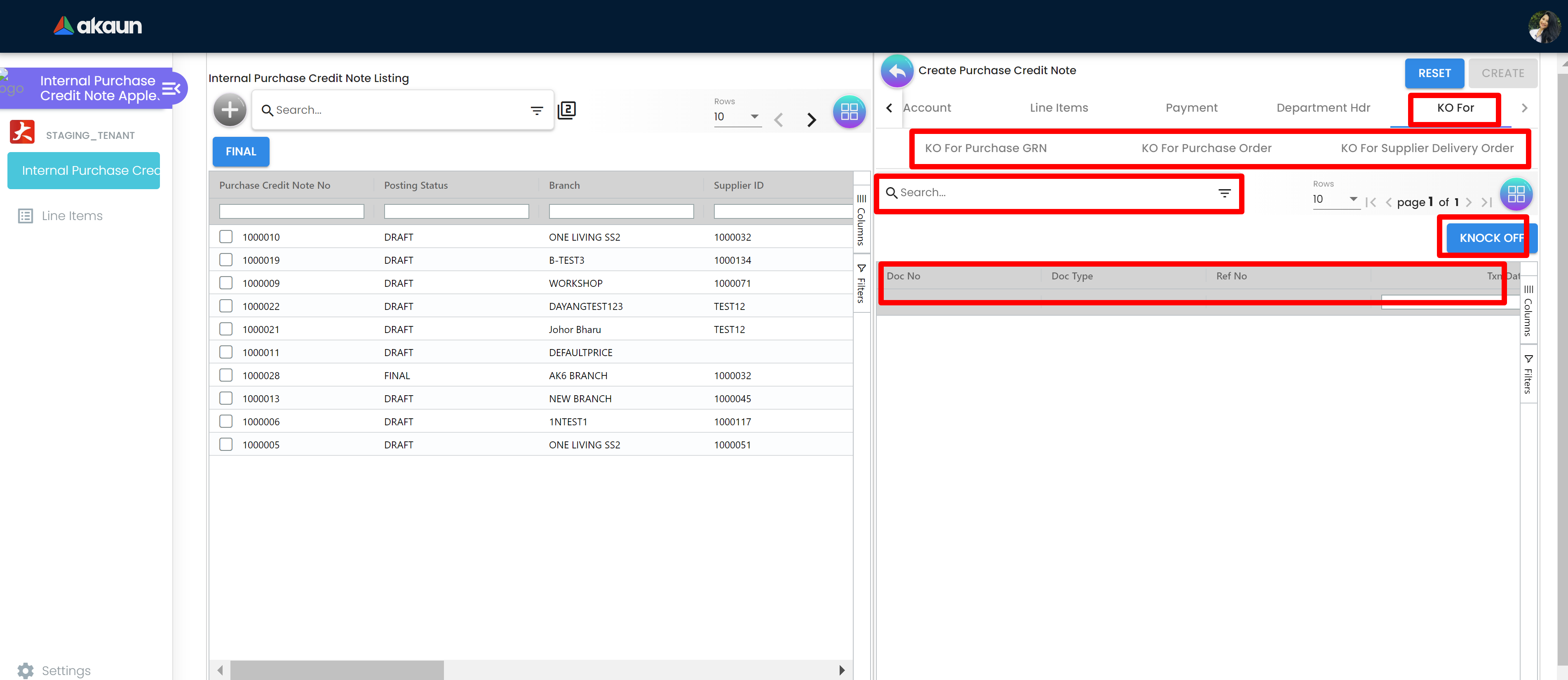Check the box for note 1000010
The height and width of the screenshot is (680, 1568).
click(226, 237)
